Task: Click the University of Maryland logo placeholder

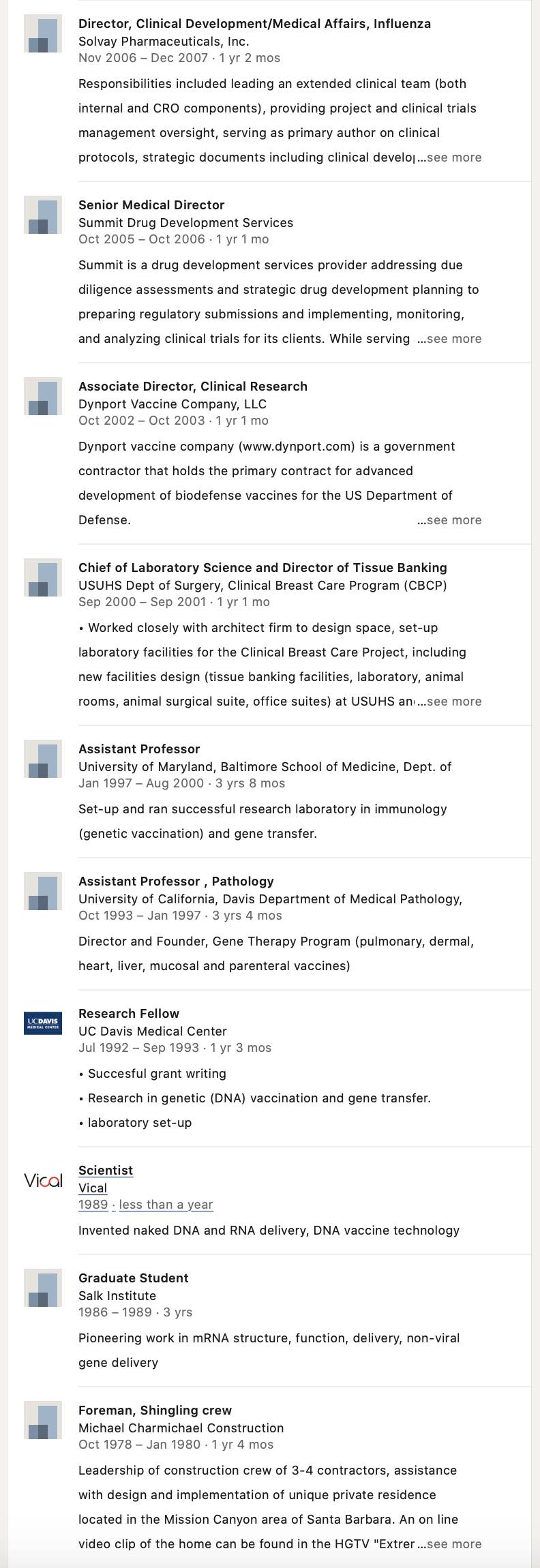Action: point(43,759)
